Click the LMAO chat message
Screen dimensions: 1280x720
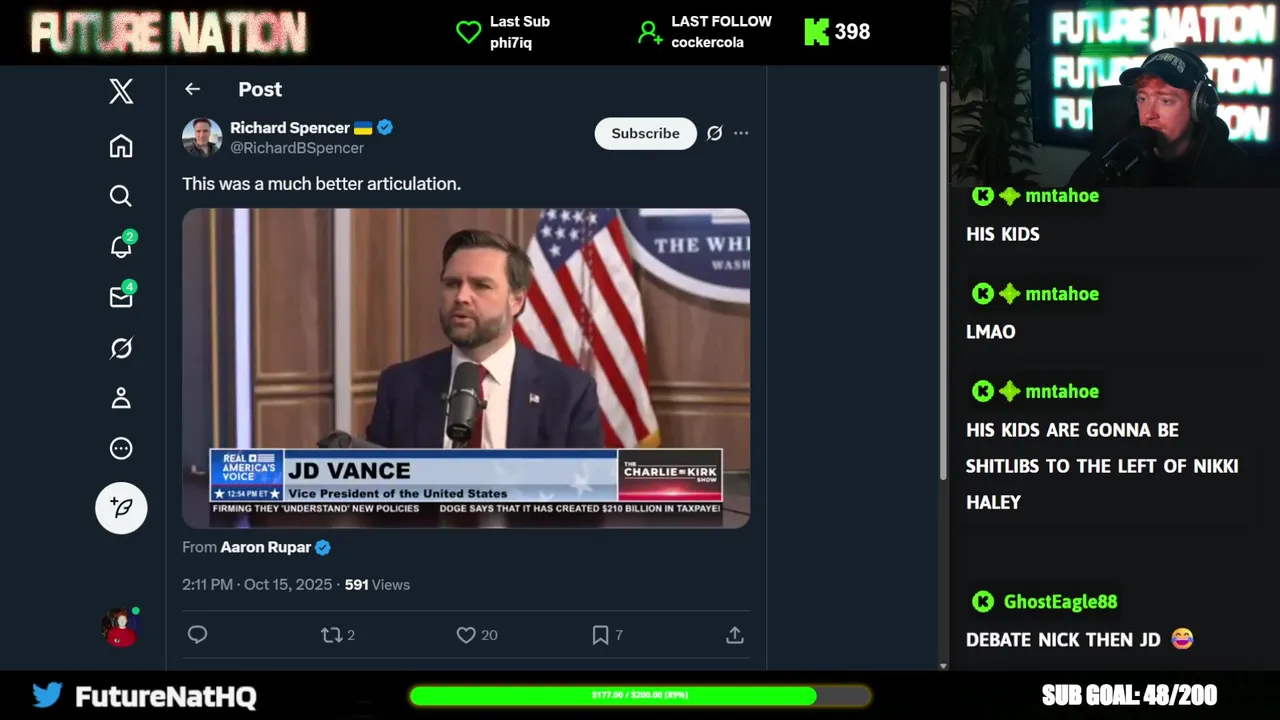991,332
